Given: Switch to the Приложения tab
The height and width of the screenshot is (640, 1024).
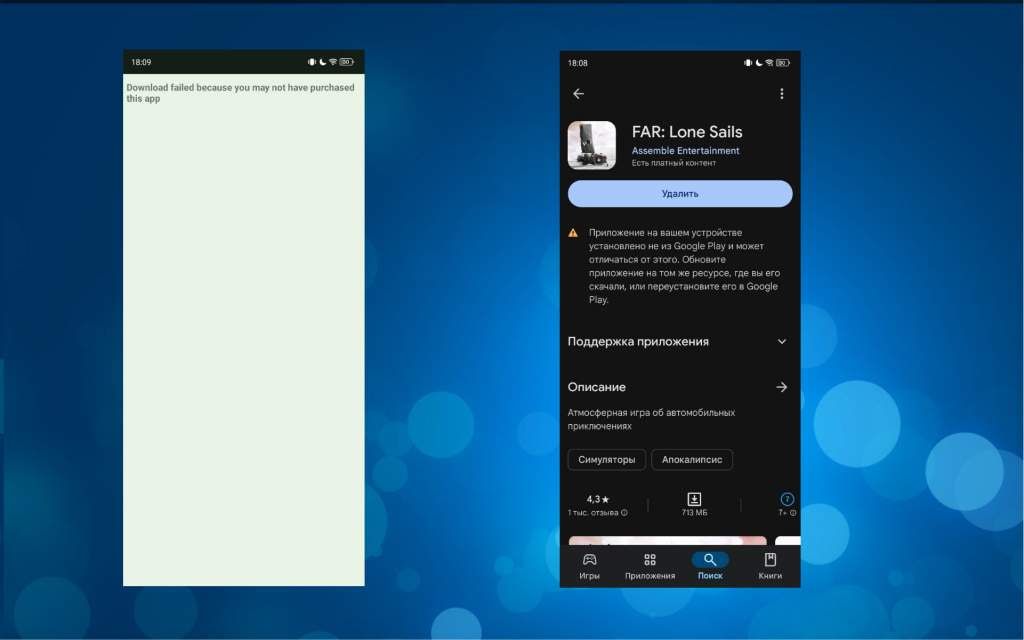Looking at the screenshot, I should 650,566.
